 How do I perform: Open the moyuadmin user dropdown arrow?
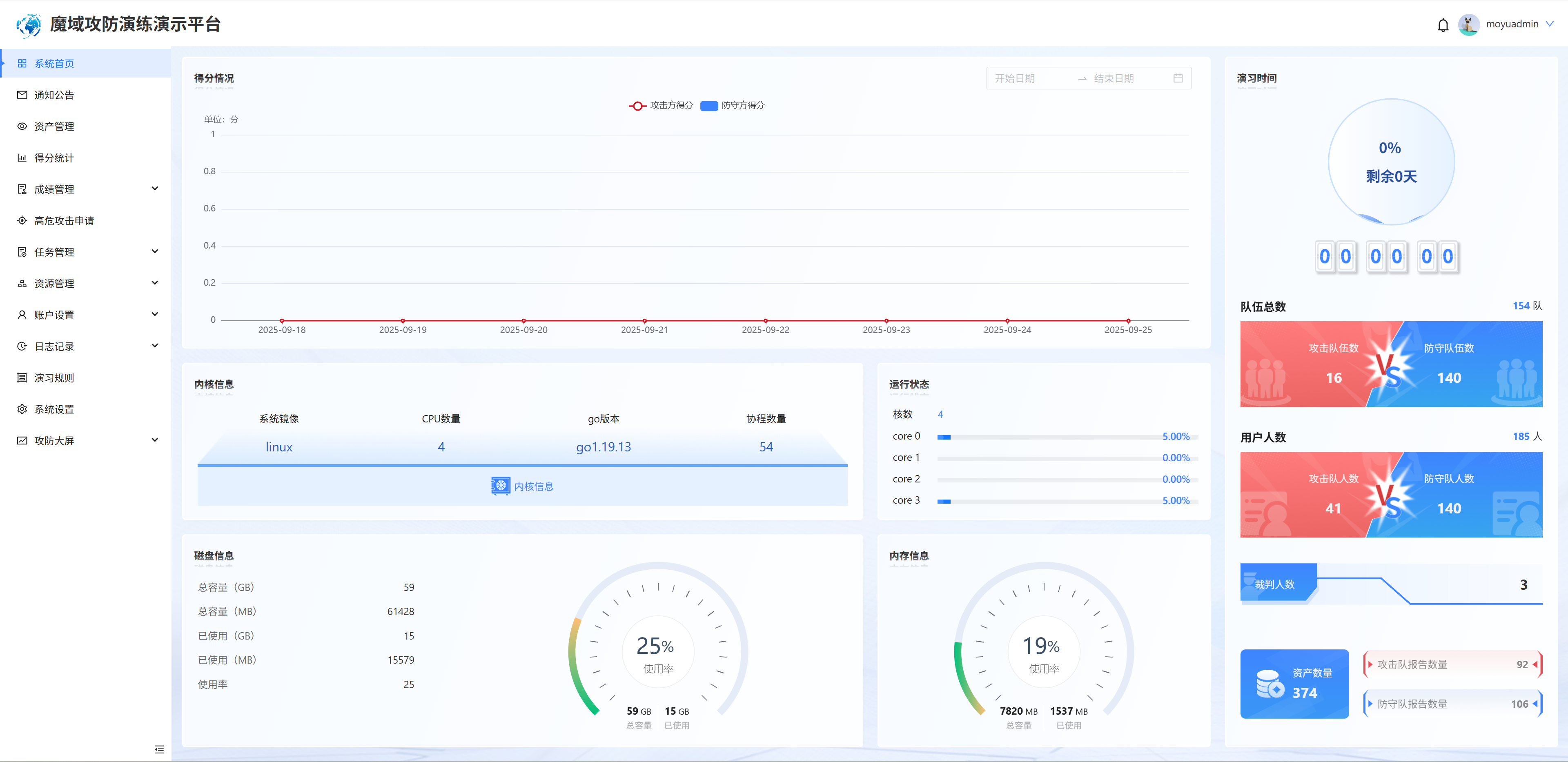(1550, 24)
